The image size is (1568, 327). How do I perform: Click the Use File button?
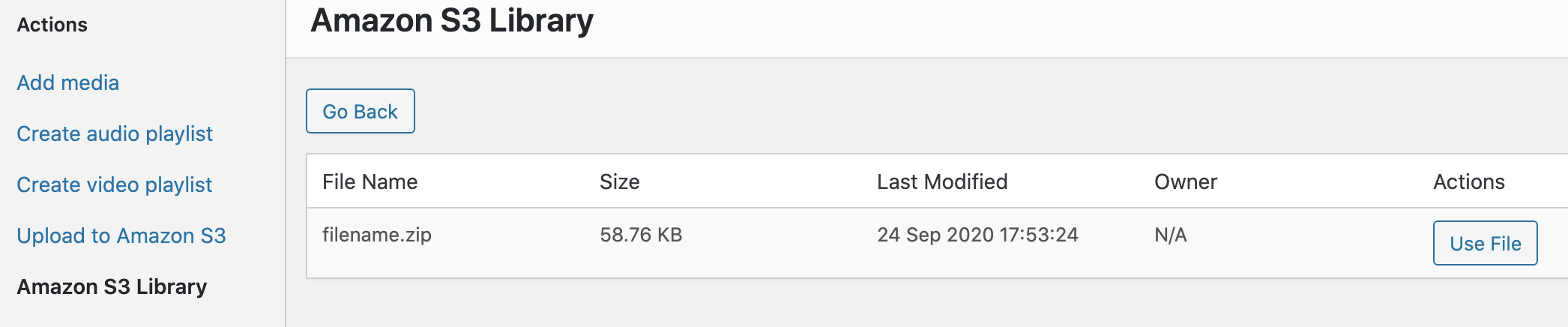pyautogui.click(x=1485, y=243)
